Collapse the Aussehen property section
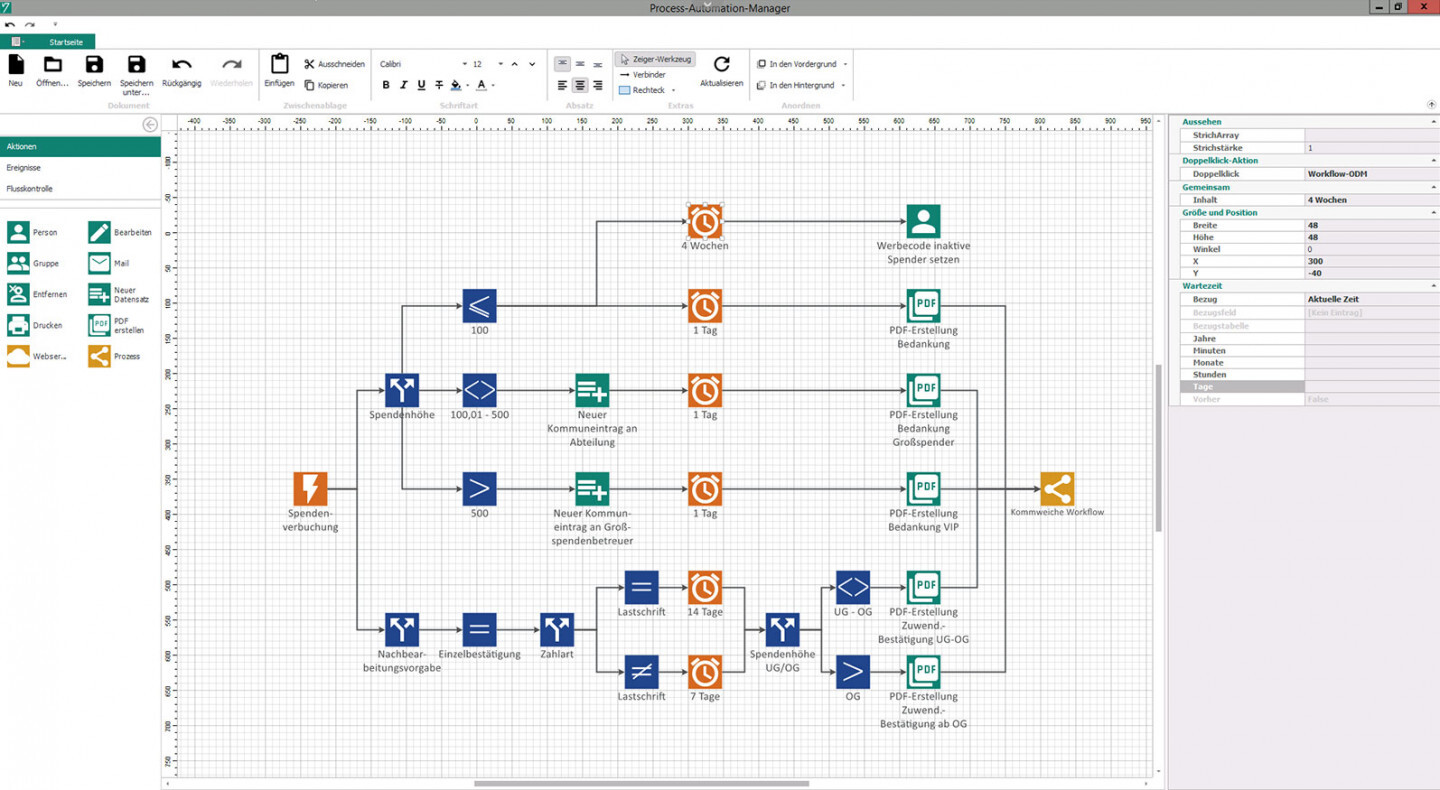Screen dimensions: 1440x790 point(1433,122)
